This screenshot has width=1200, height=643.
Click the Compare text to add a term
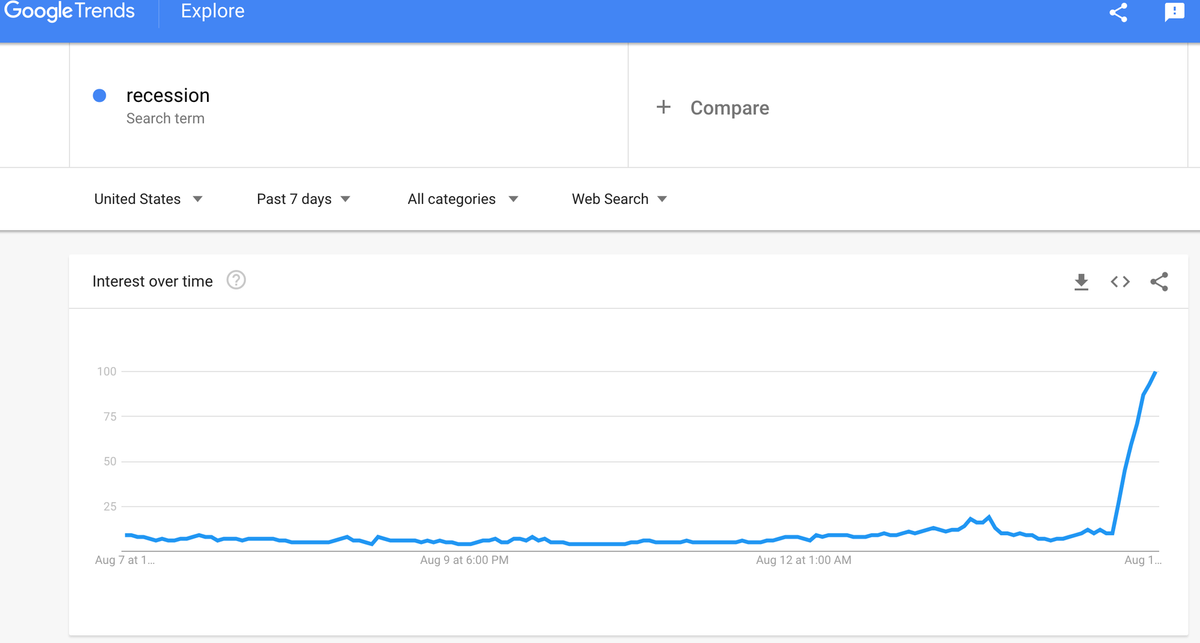pos(729,106)
